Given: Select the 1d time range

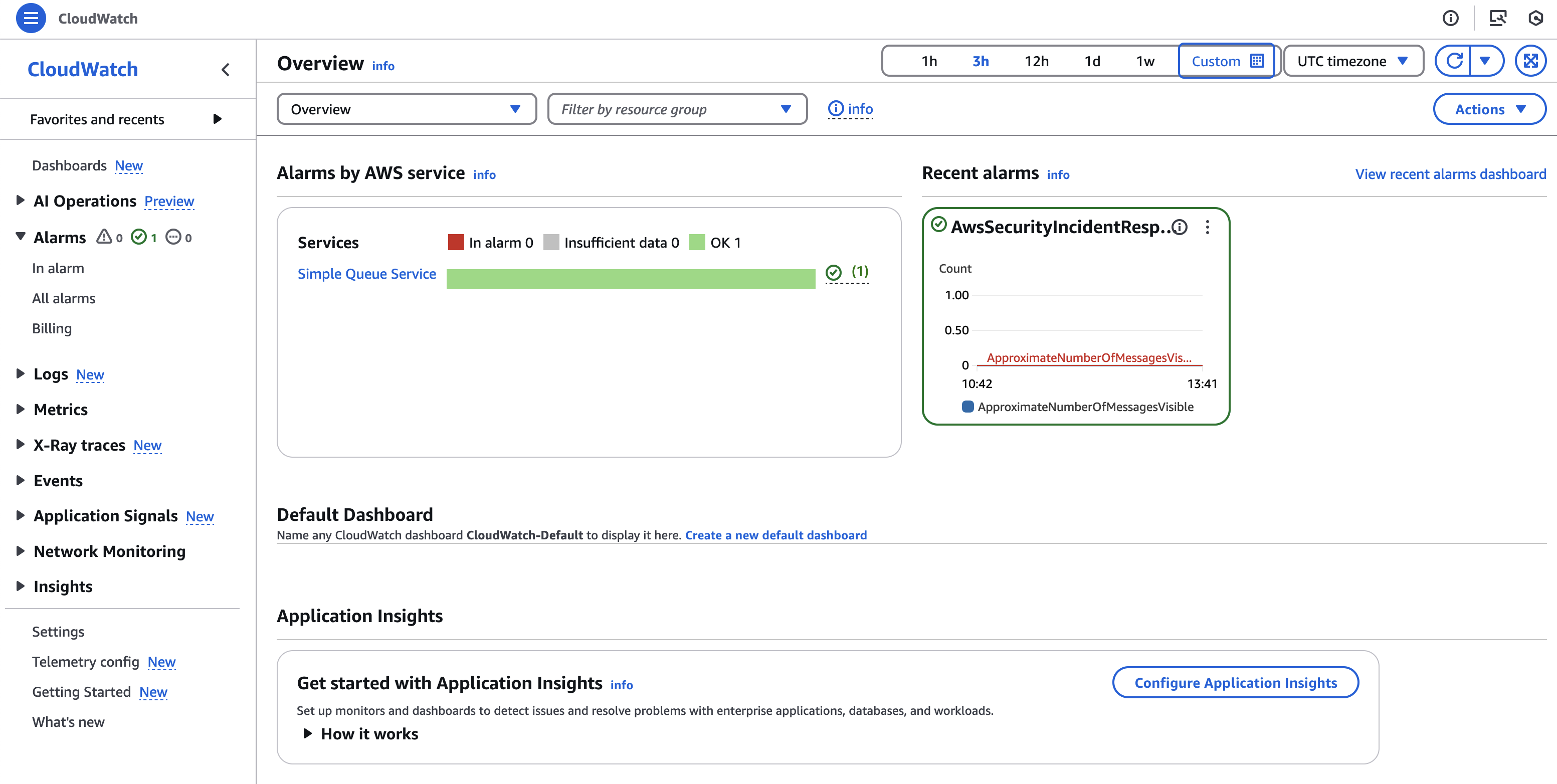Looking at the screenshot, I should point(1092,61).
